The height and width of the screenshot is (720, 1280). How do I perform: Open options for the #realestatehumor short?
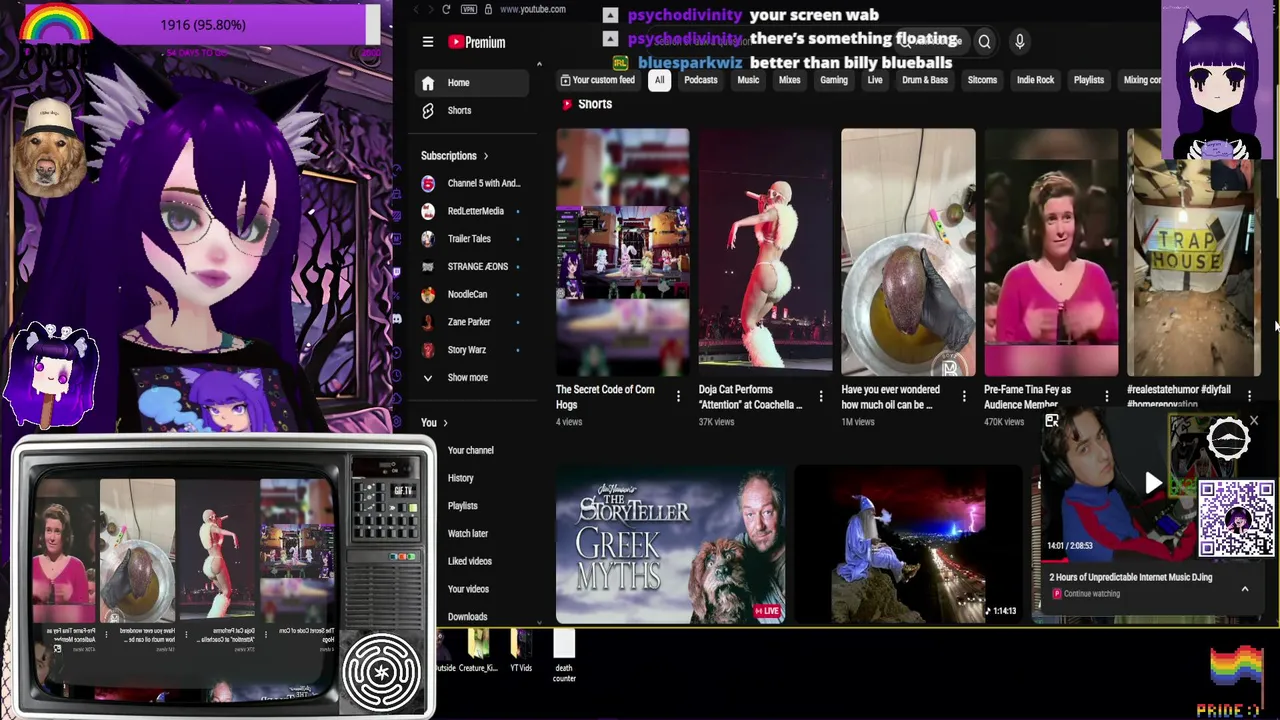click(x=1250, y=397)
